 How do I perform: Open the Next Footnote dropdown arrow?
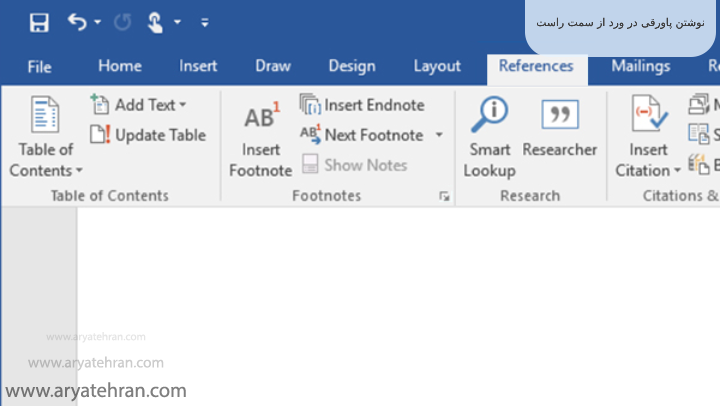point(438,136)
